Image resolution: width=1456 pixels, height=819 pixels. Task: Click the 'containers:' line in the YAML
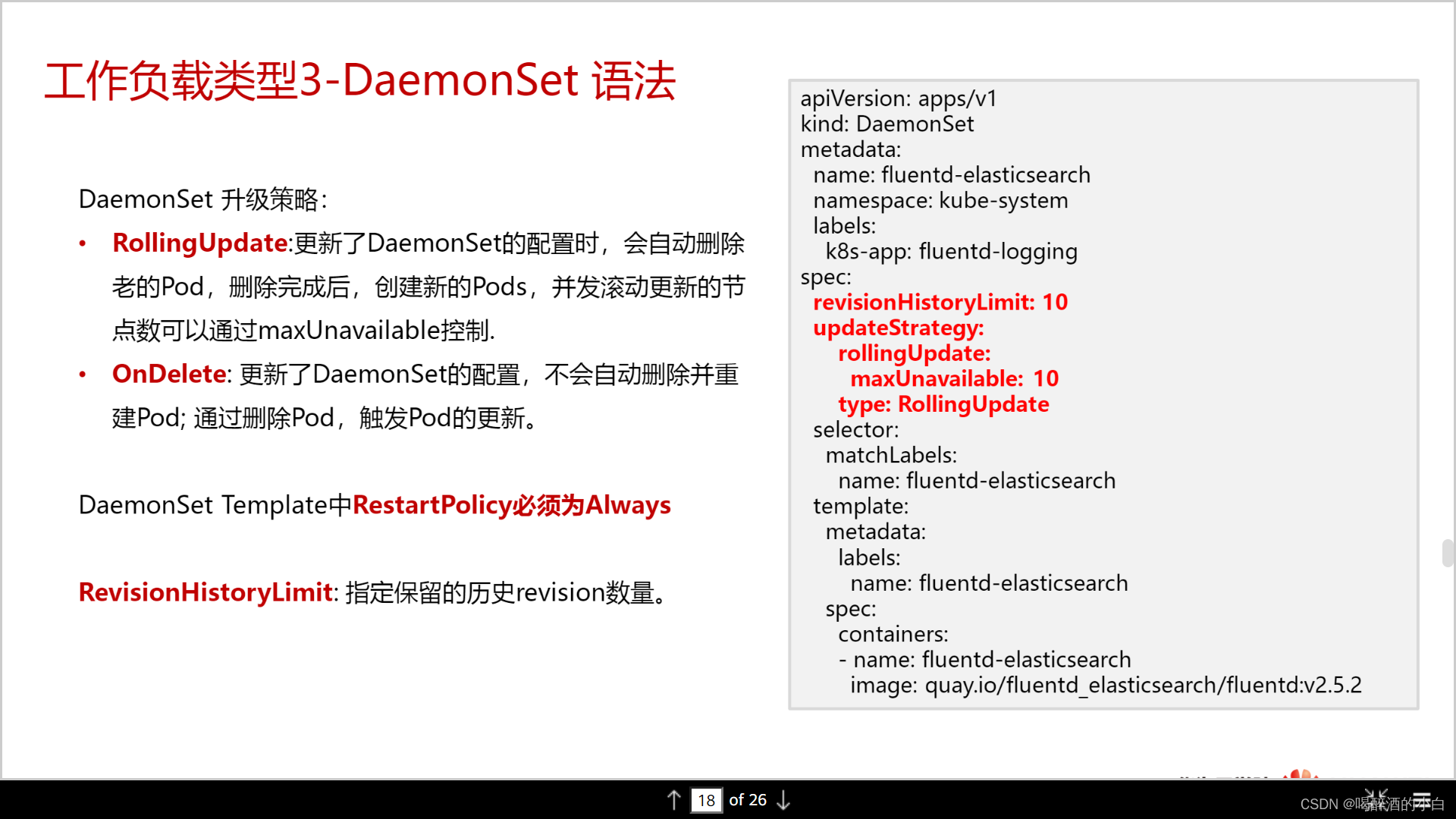tap(893, 635)
